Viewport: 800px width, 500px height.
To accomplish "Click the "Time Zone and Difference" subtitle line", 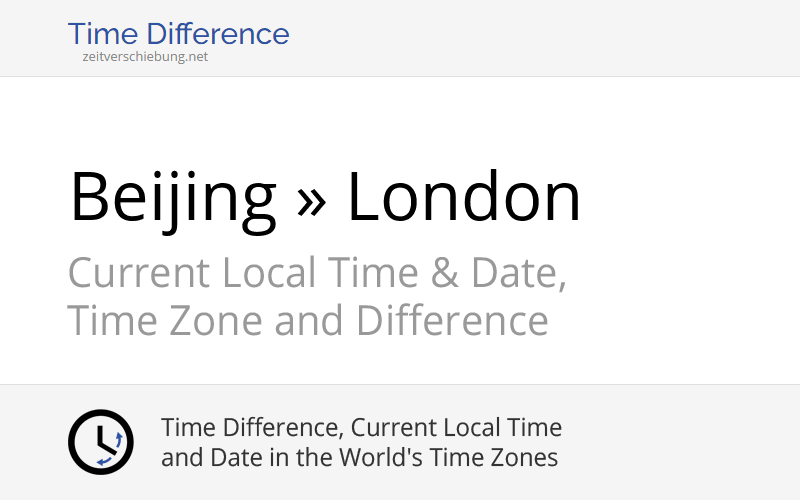I will tap(308, 321).
